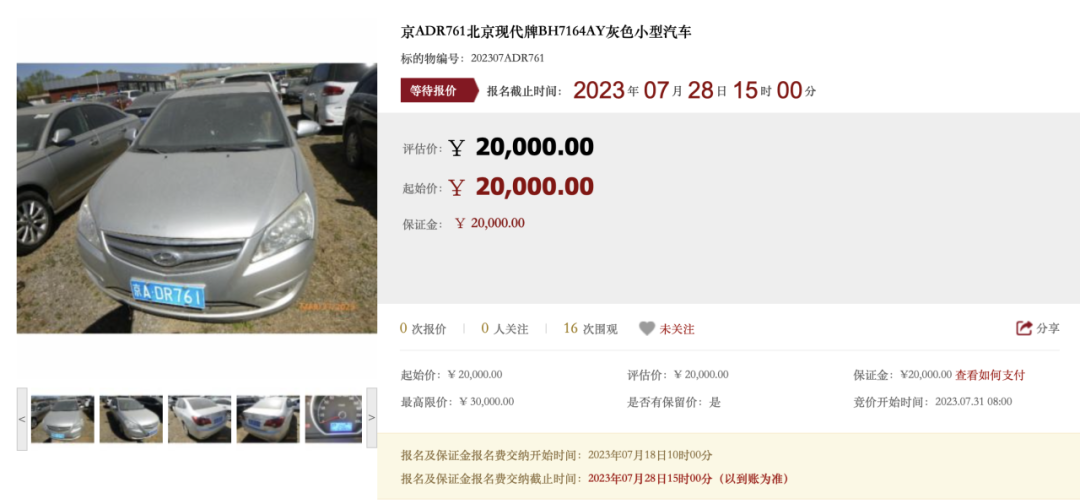Choose the fourth thumbnail showing rear-right of car

tap(268, 419)
